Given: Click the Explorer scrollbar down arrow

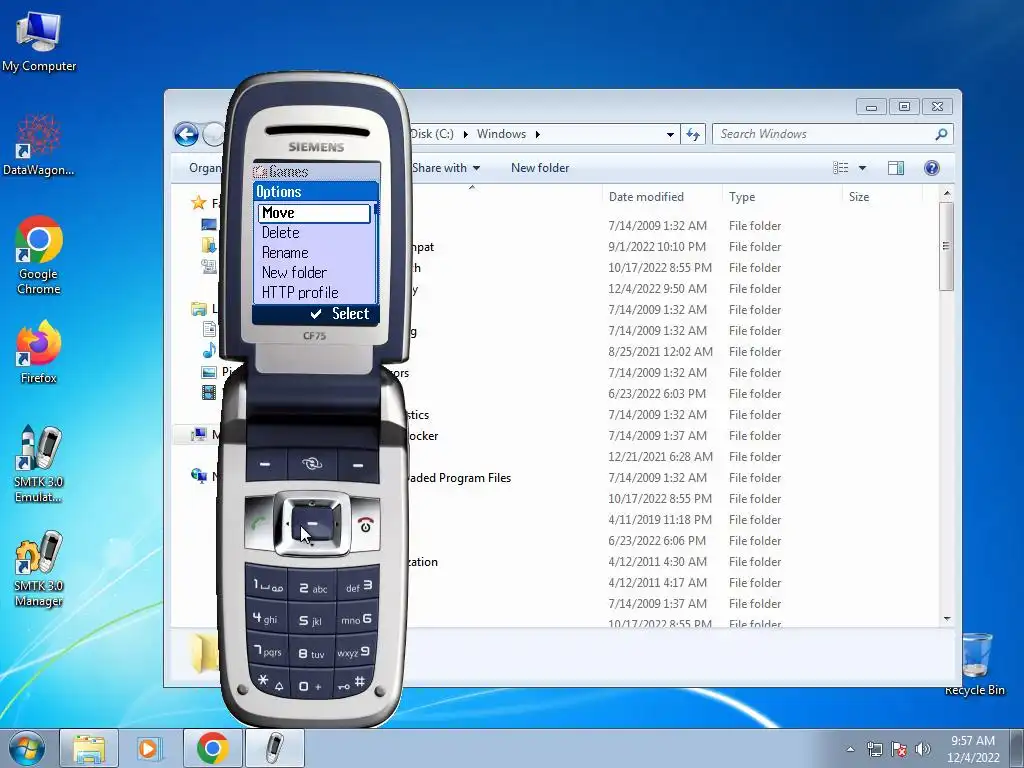Looking at the screenshot, I should (947, 618).
